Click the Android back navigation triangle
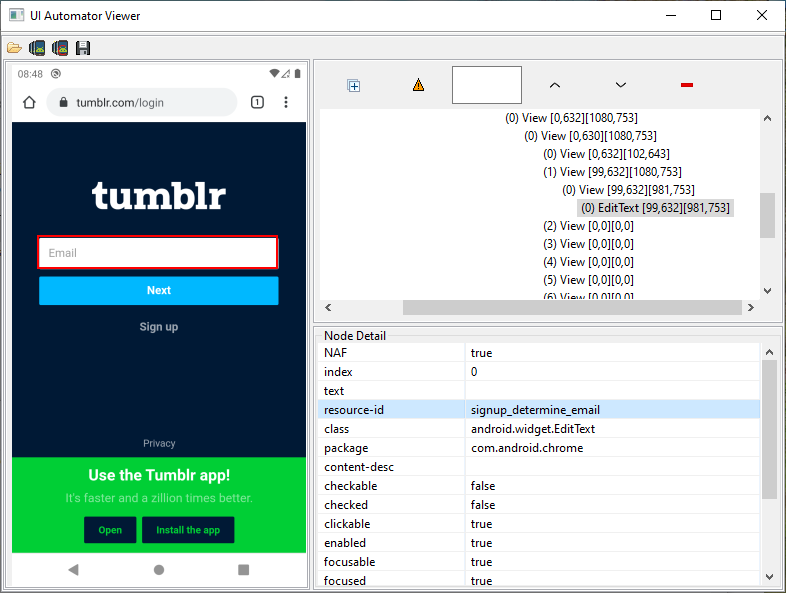The height and width of the screenshot is (593, 786). click(74, 569)
